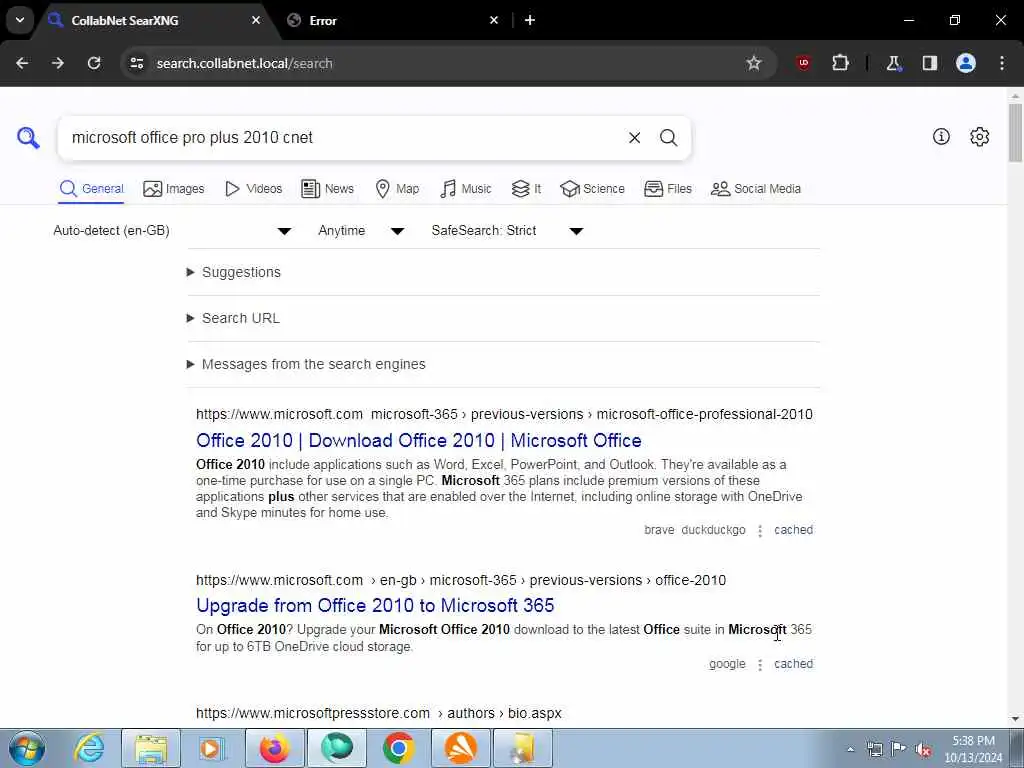Bookmark this page with the star
The image size is (1024, 768).
(754, 63)
